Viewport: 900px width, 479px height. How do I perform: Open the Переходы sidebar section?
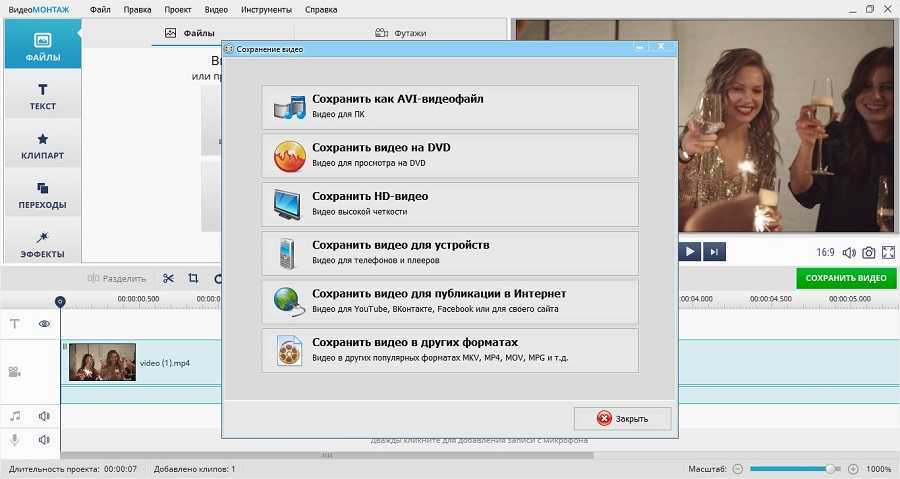click(40, 195)
